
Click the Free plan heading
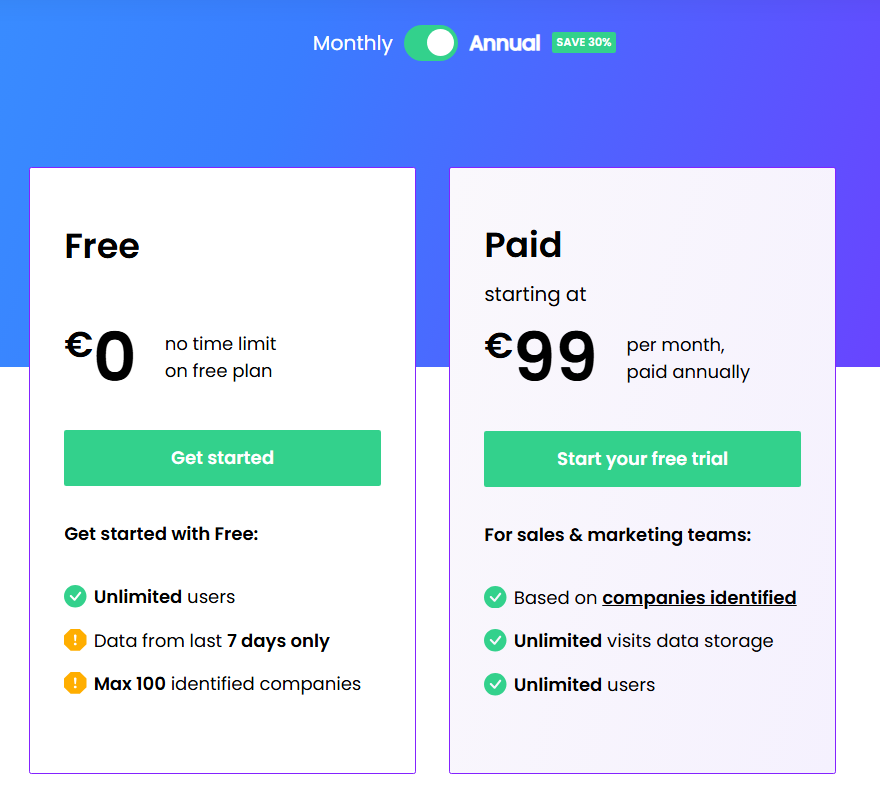(101, 246)
